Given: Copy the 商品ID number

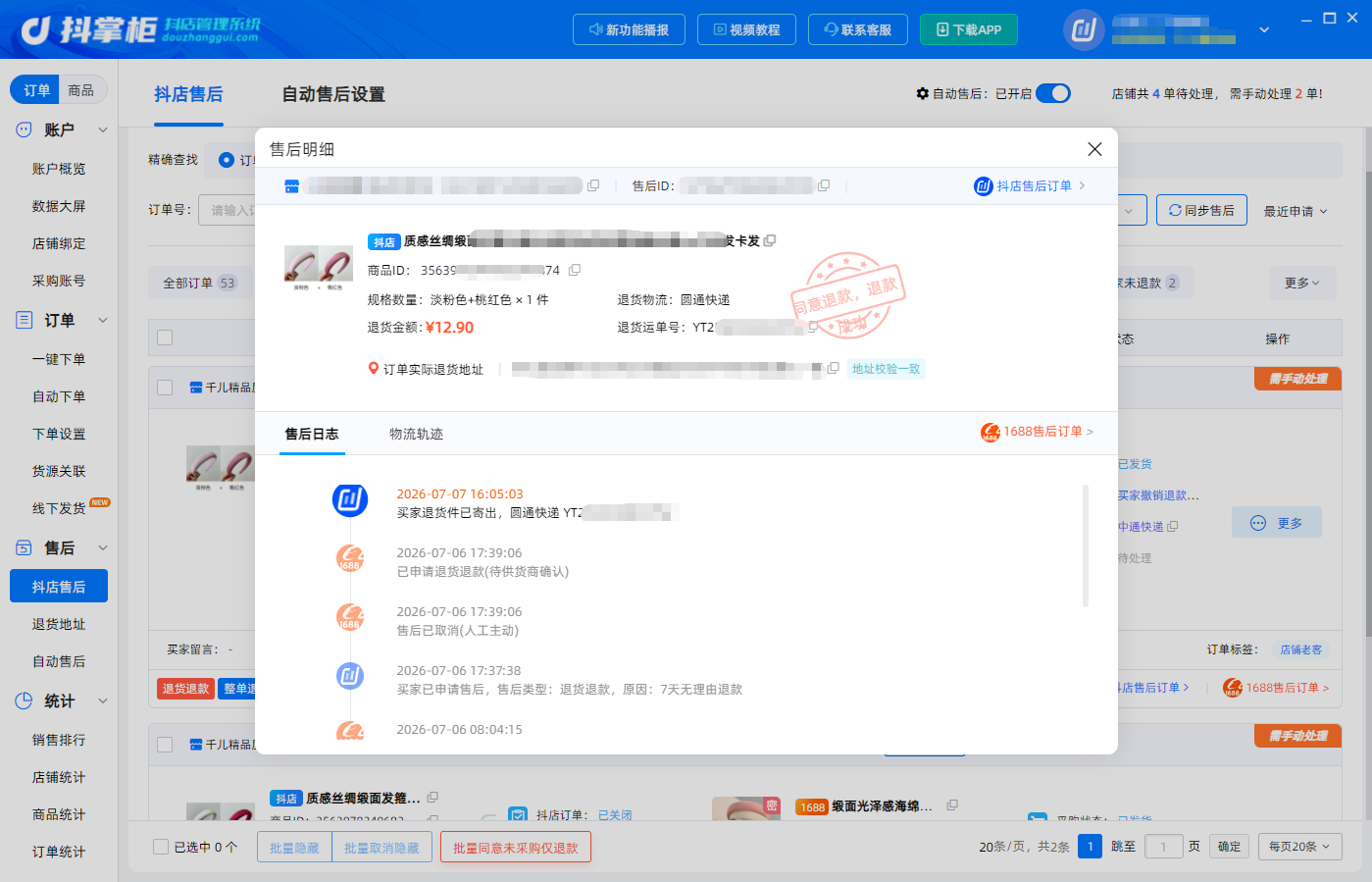Looking at the screenshot, I should pos(575,270).
